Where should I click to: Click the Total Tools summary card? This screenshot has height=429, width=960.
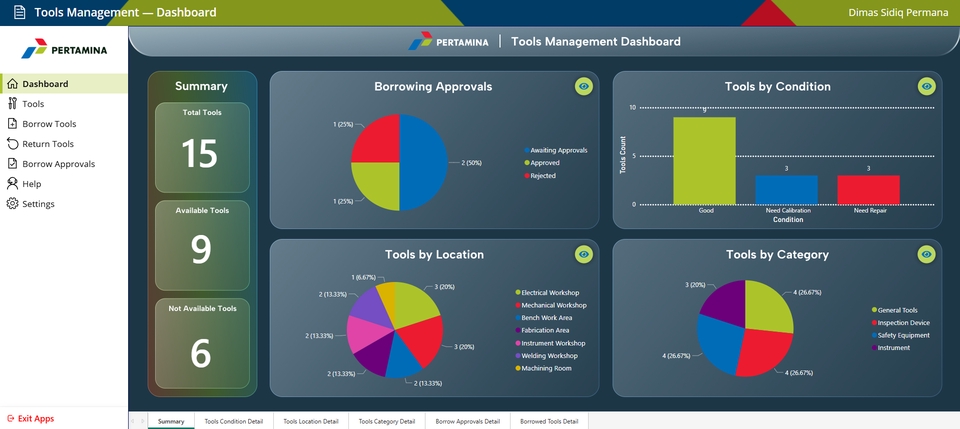tap(201, 146)
